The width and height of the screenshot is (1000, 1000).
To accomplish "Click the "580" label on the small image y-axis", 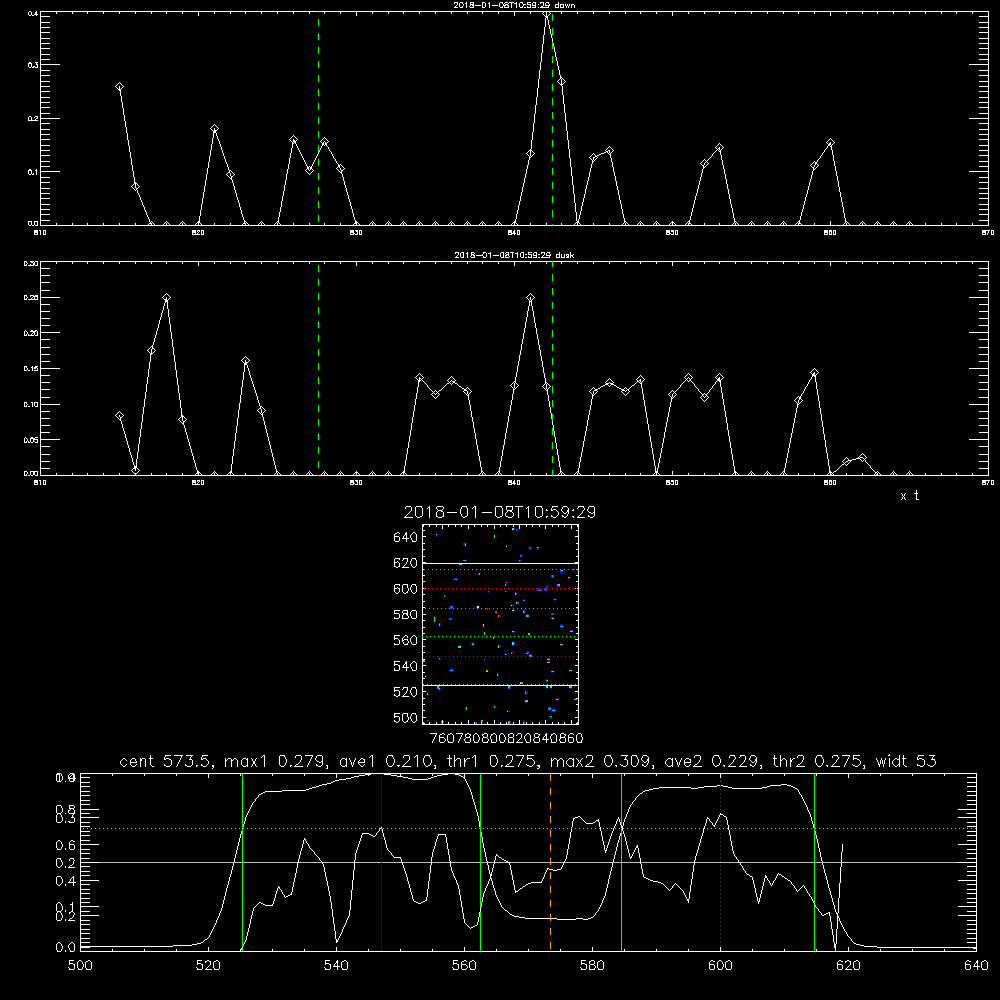I will tap(406, 615).
